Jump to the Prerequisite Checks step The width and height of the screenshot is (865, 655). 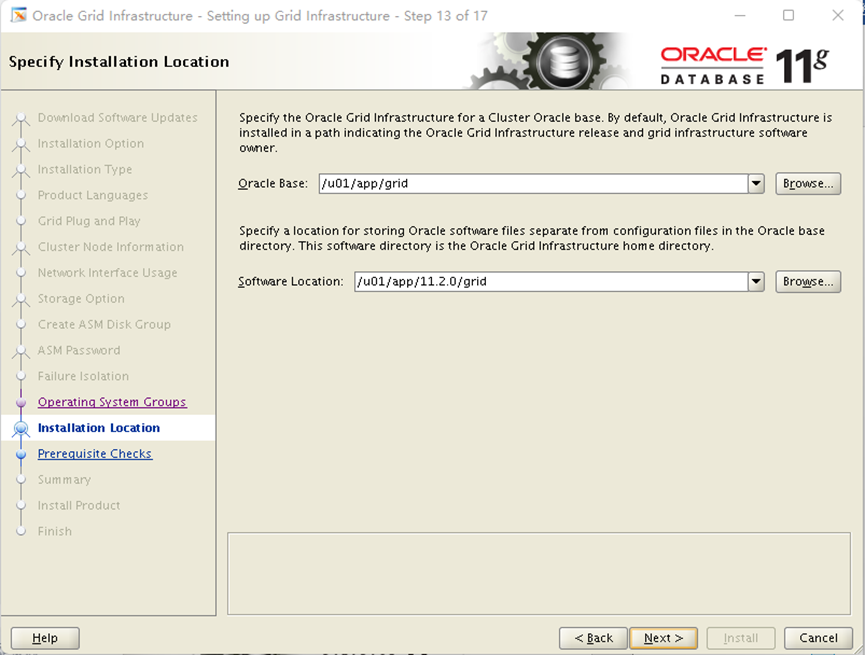(95, 454)
